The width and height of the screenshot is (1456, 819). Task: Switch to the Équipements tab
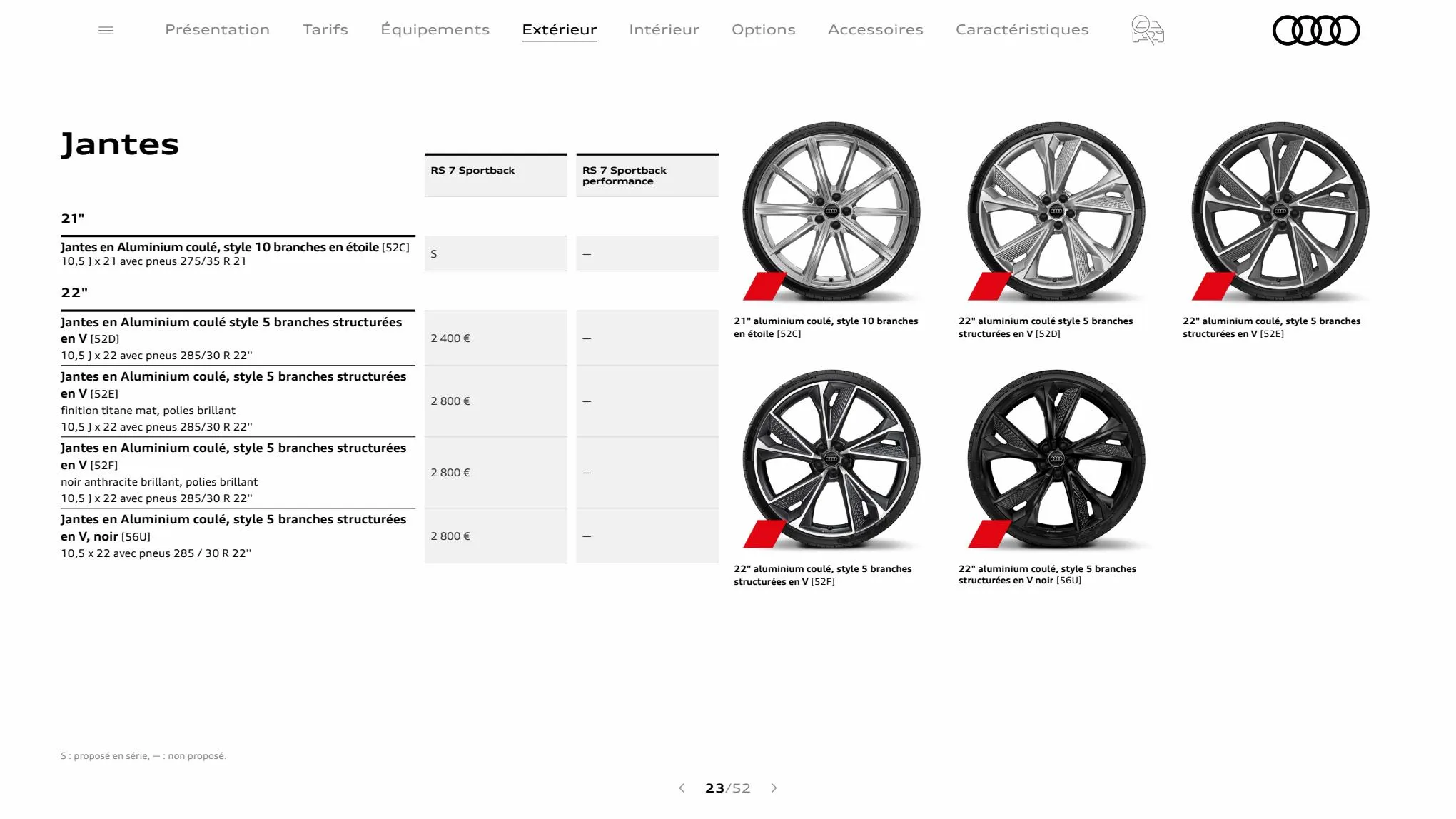[435, 29]
